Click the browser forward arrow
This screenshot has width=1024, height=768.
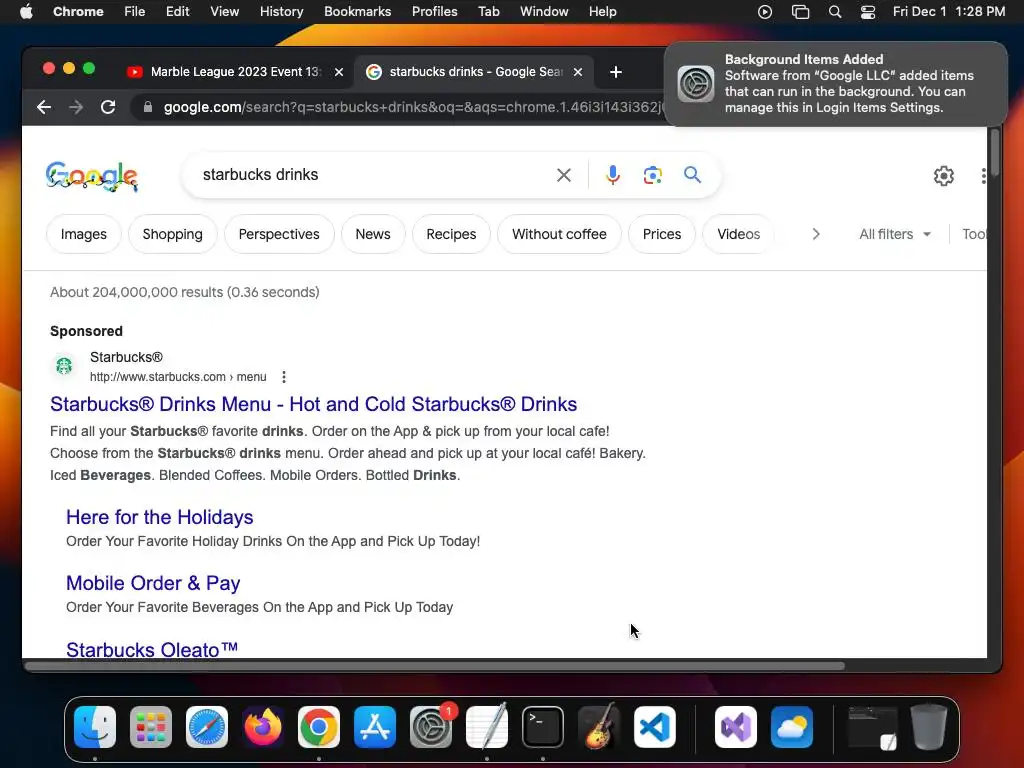point(76,107)
